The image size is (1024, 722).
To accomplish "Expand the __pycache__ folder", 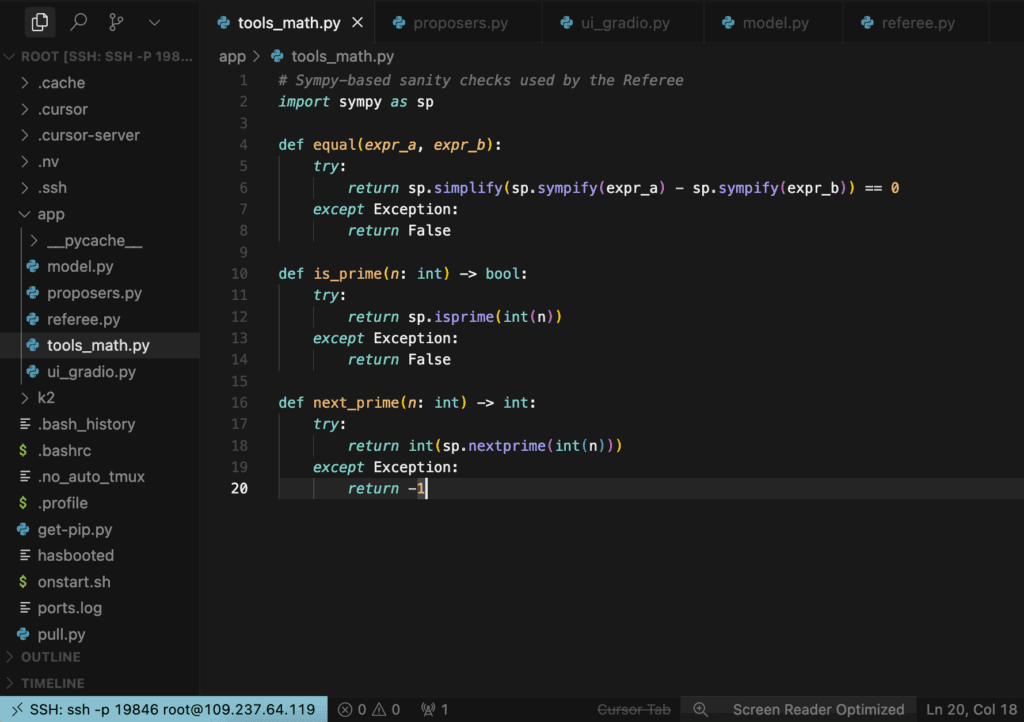I will click(94, 240).
